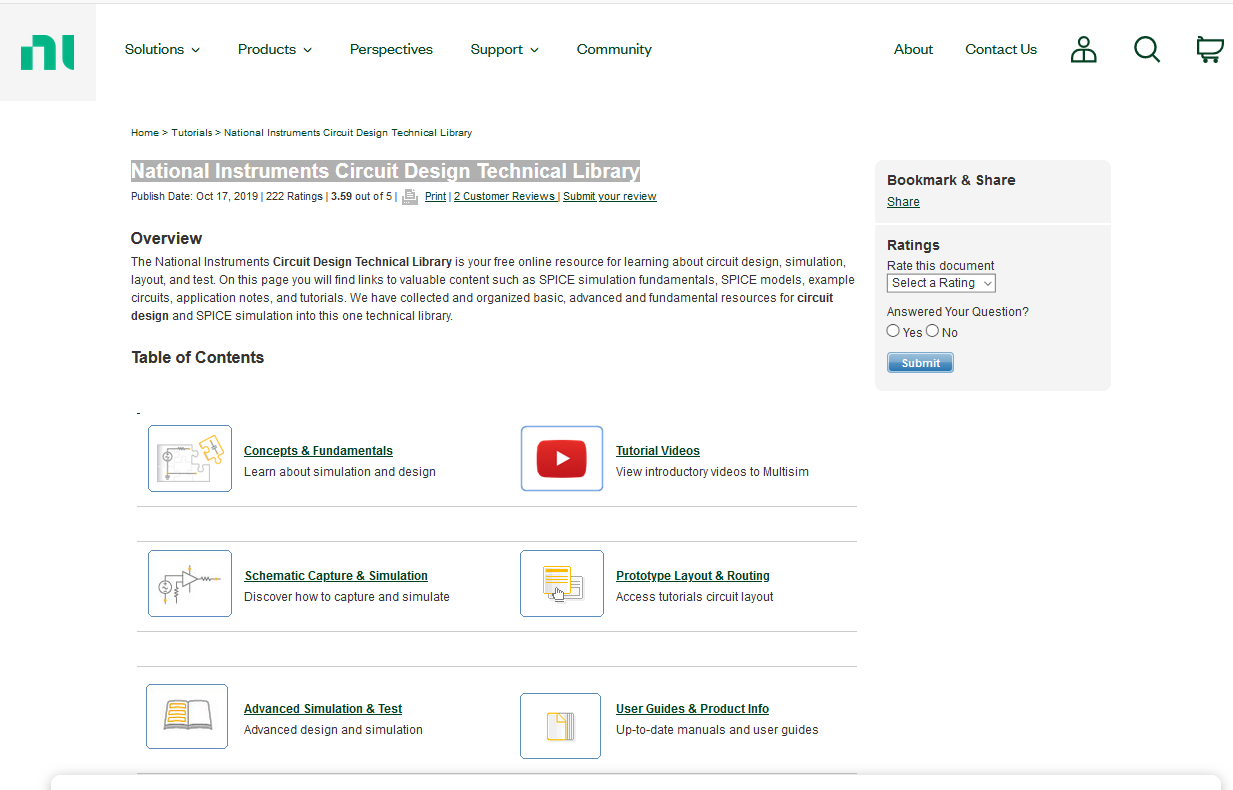
Task: Click 'View introductory videos to Multisim' text
Action: click(712, 472)
